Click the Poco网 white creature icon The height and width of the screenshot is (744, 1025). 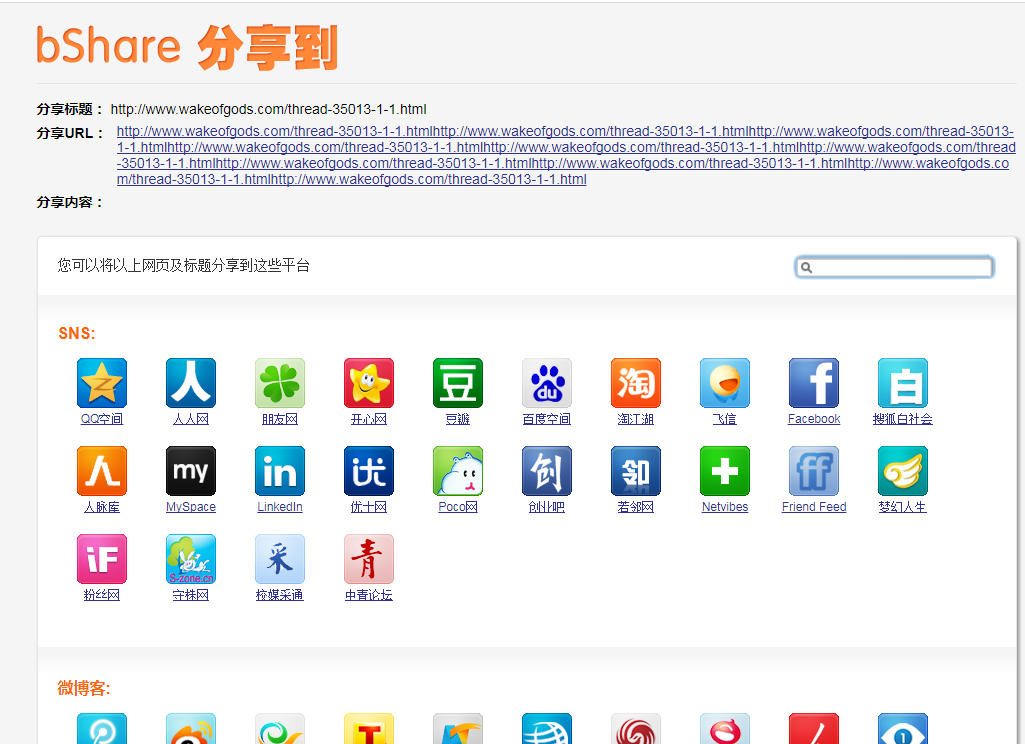pos(458,471)
